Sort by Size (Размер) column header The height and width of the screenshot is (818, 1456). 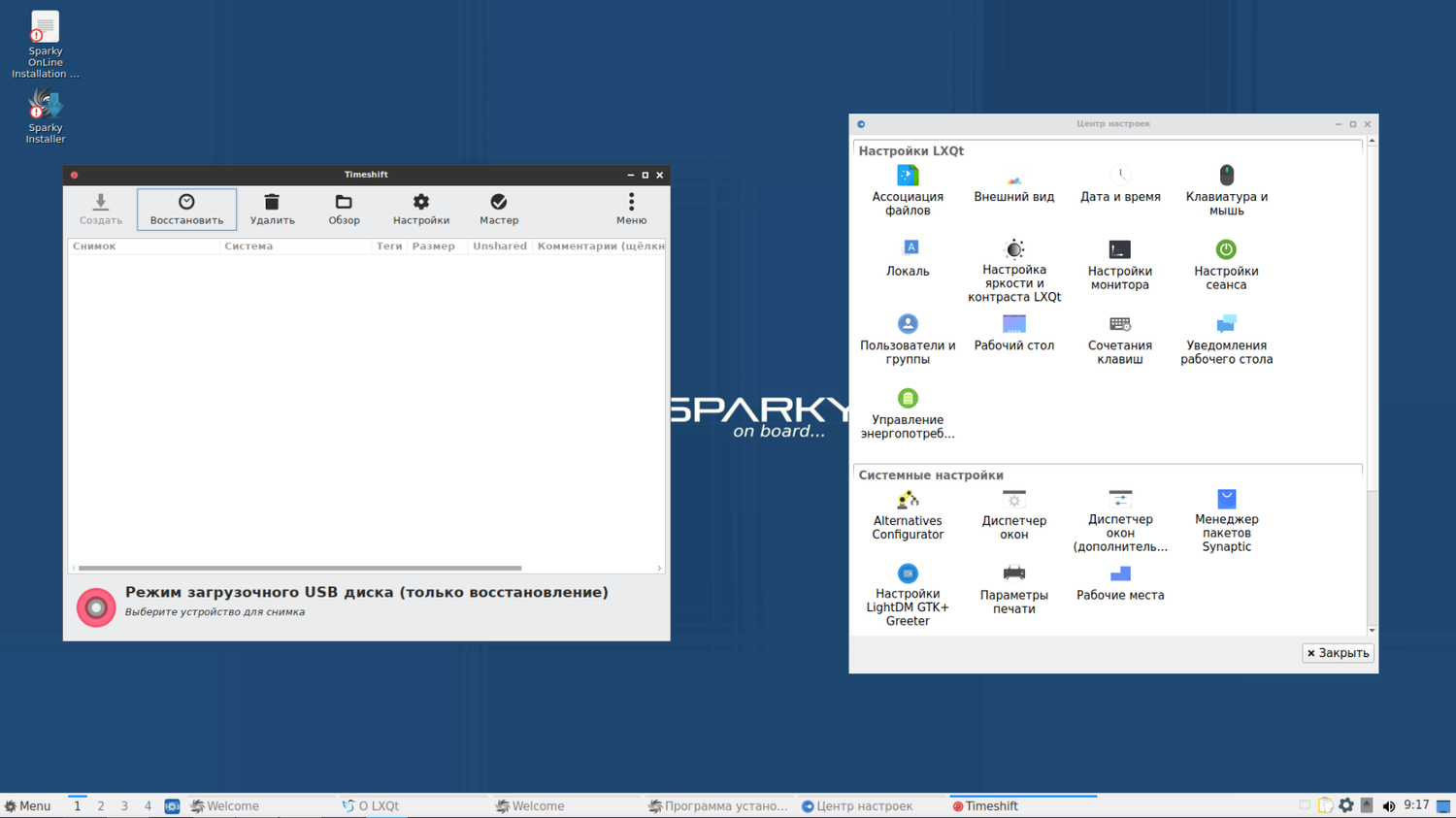[433, 246]
